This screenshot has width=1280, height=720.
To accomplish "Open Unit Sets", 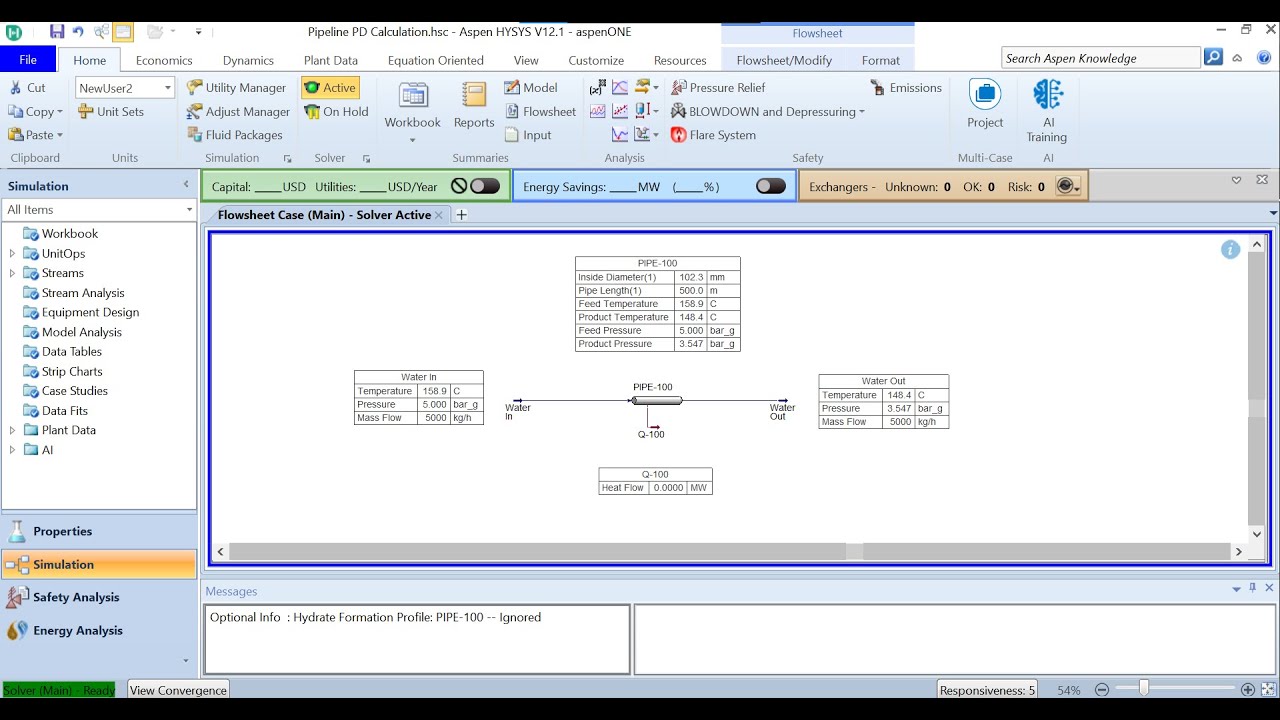I will point(111,112).
